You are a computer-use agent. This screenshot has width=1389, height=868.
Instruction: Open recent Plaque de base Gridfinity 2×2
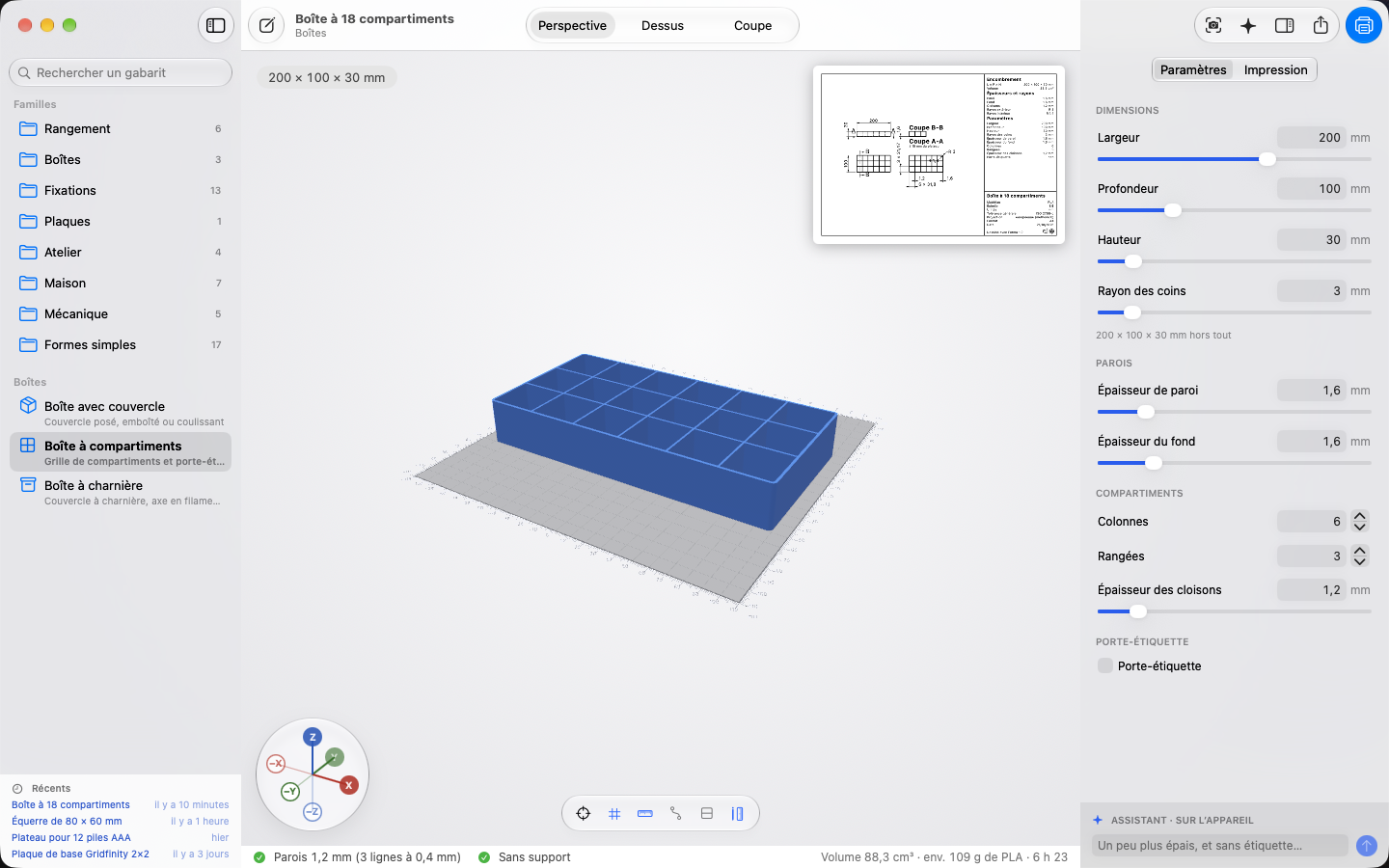121,854
